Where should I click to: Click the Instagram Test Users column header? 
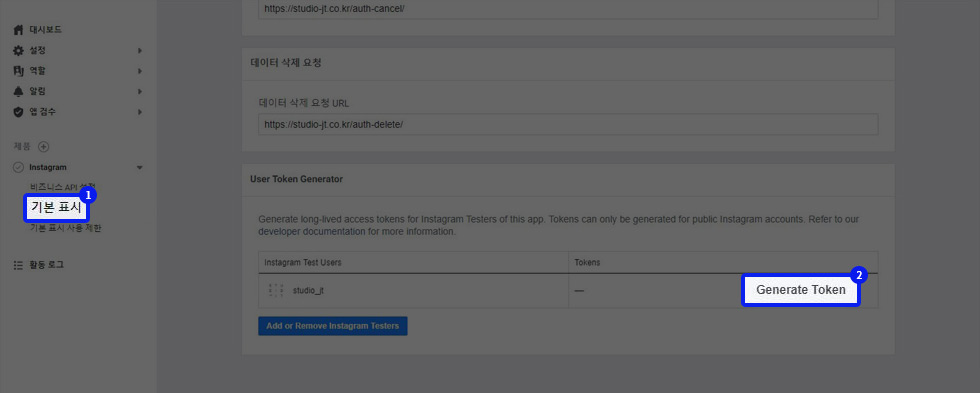tap(303, 262)
